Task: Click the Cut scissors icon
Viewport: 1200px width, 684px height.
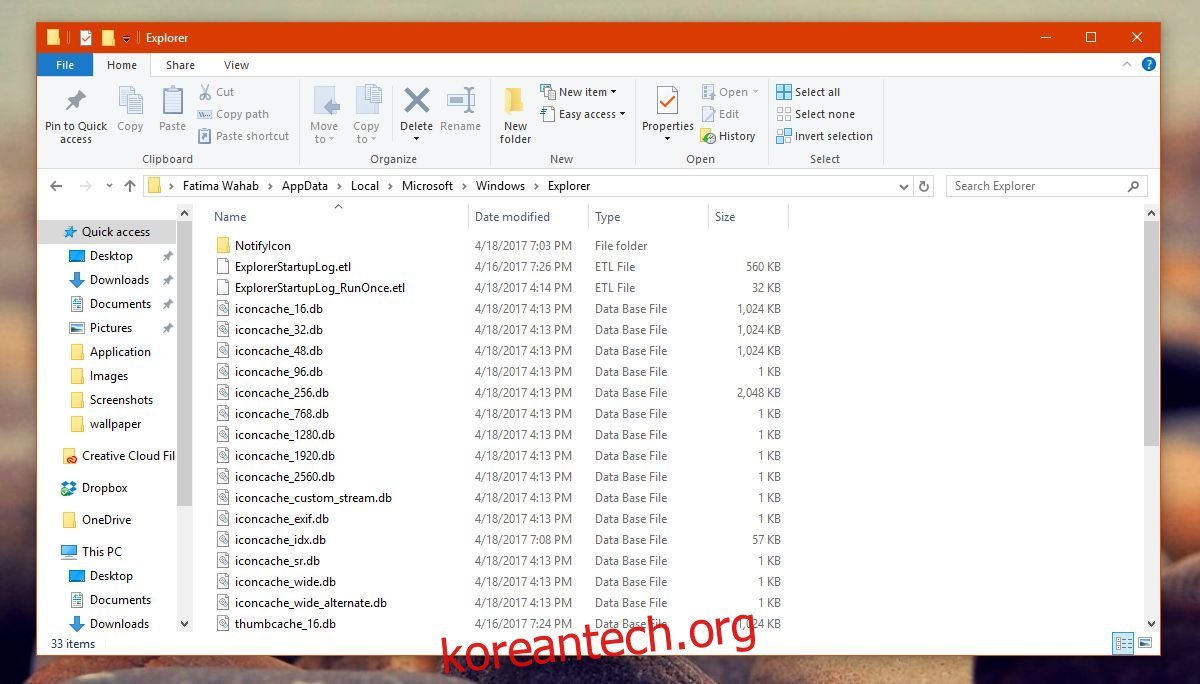Action: point(205,92)
